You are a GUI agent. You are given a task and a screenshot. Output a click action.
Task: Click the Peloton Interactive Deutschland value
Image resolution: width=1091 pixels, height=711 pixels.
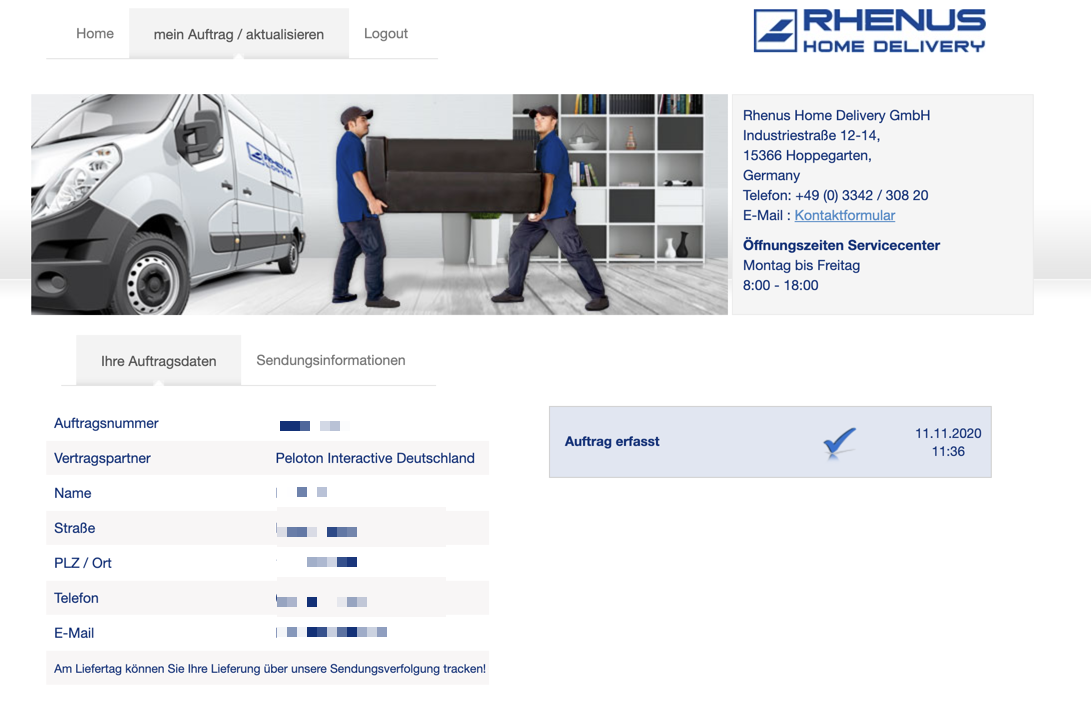point(375,458)
